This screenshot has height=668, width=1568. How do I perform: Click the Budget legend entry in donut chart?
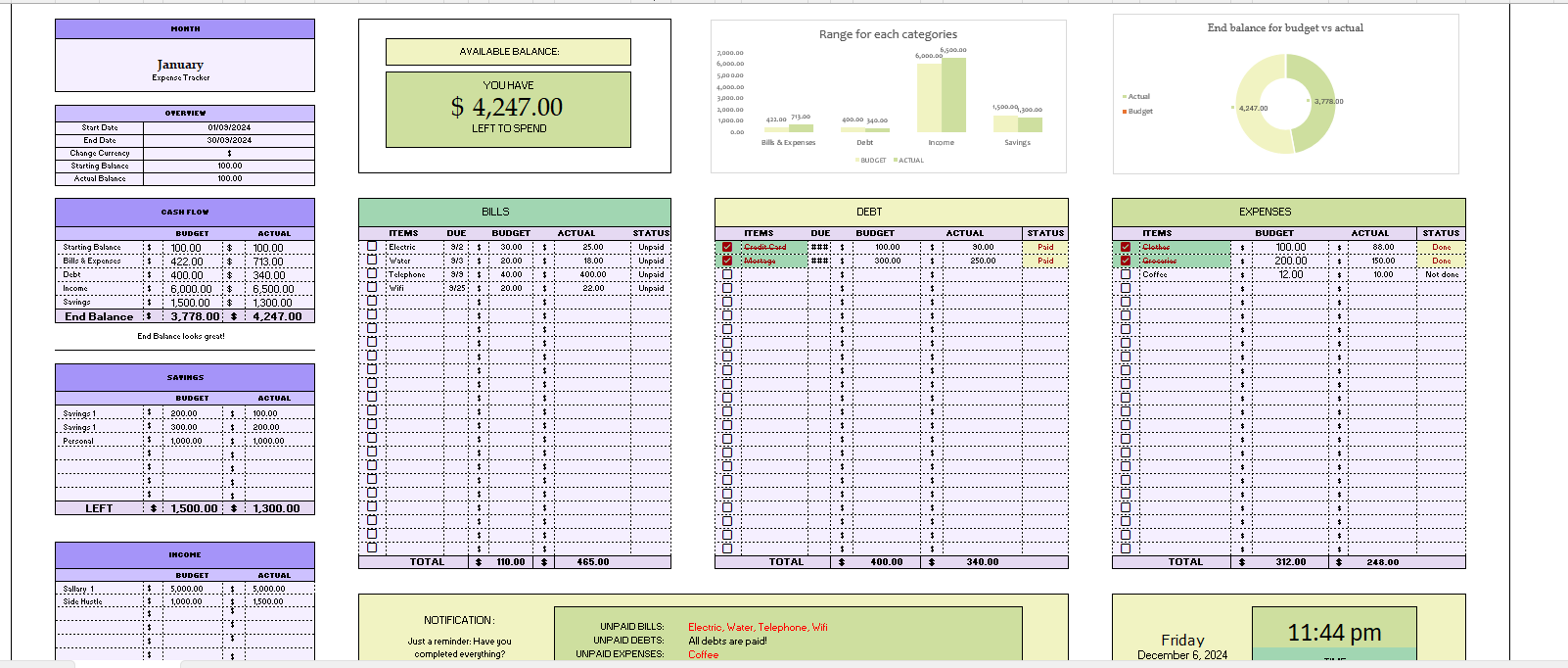[x=1138, y=112]
